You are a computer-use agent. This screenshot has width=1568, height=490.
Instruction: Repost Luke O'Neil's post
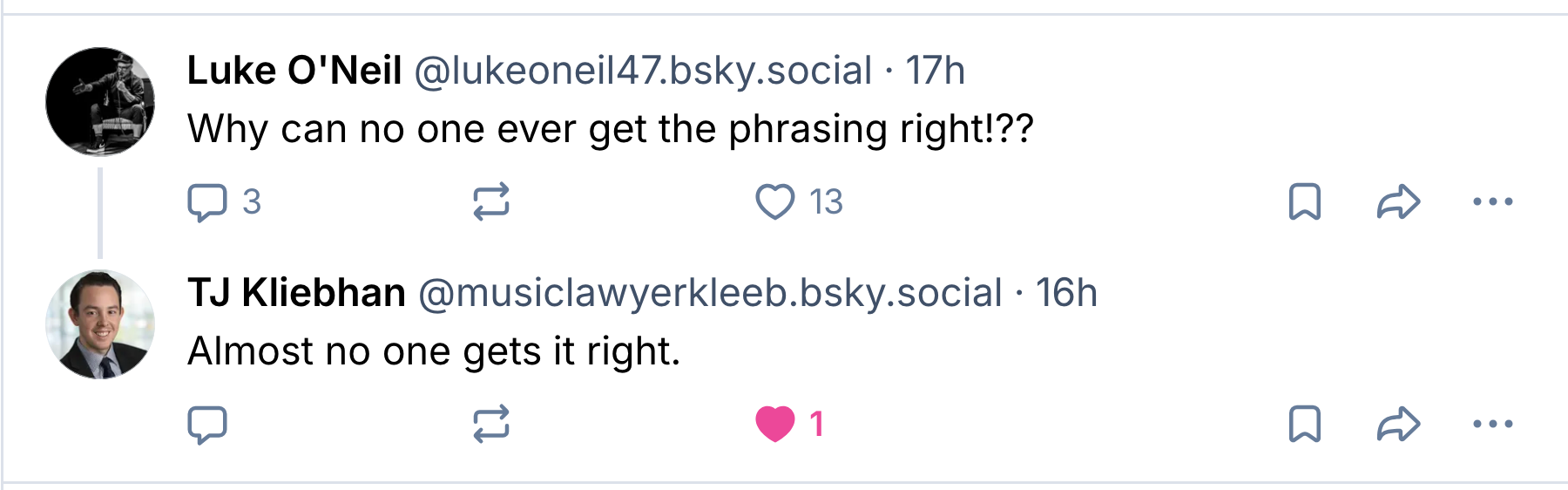click(x=490, y=202)
